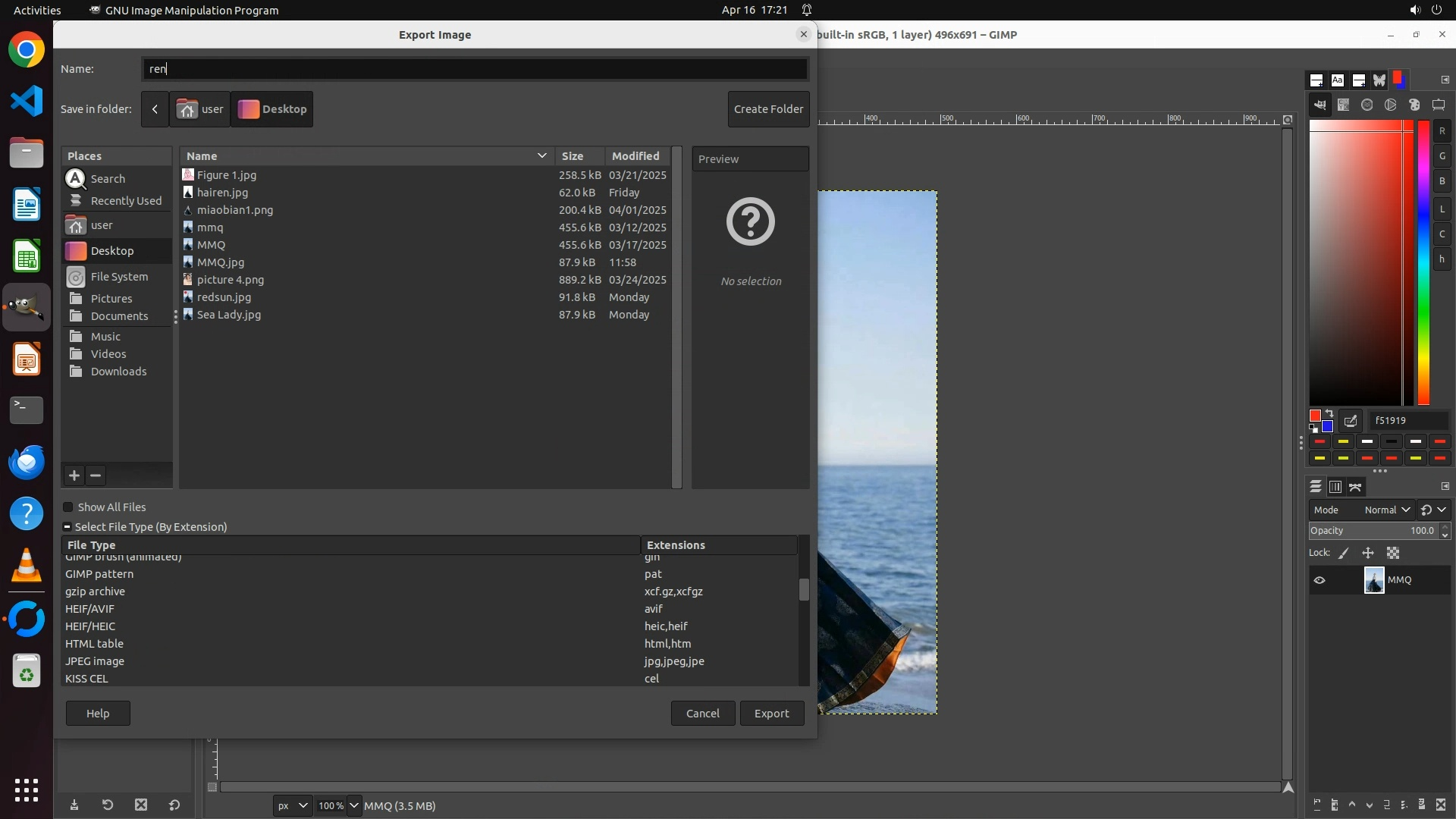Select the R channel radio button
This screenshot has height=819, width=1456.
pos(1442,131)
